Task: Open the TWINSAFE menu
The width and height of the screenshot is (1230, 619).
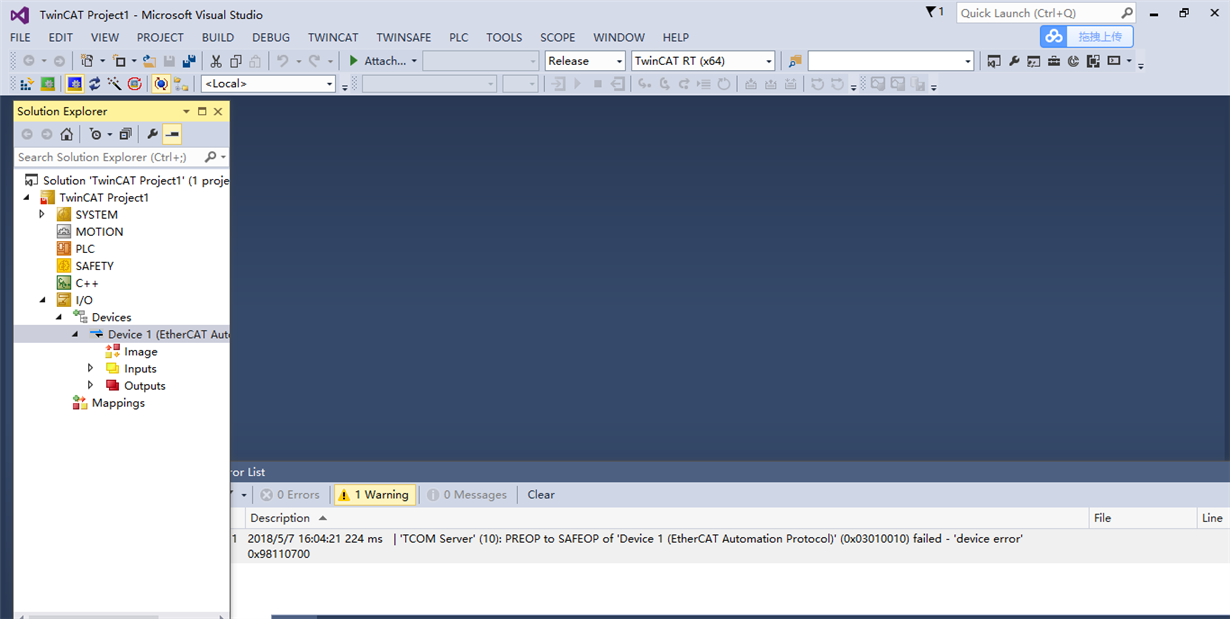Action: pos(404,37)
